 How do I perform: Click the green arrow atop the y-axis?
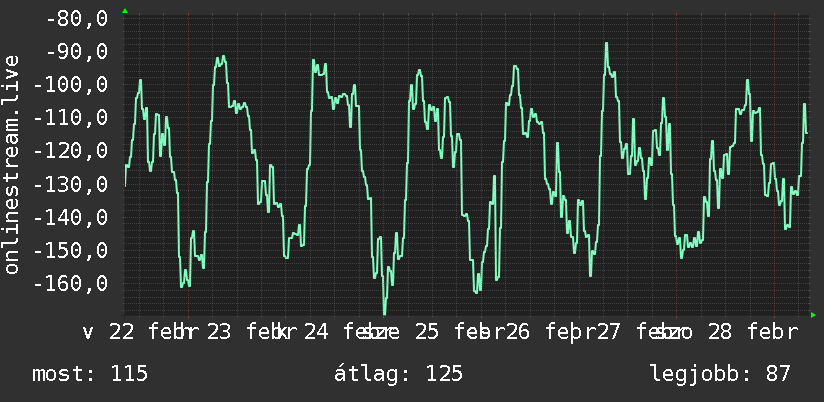click(x=125, y=11)
